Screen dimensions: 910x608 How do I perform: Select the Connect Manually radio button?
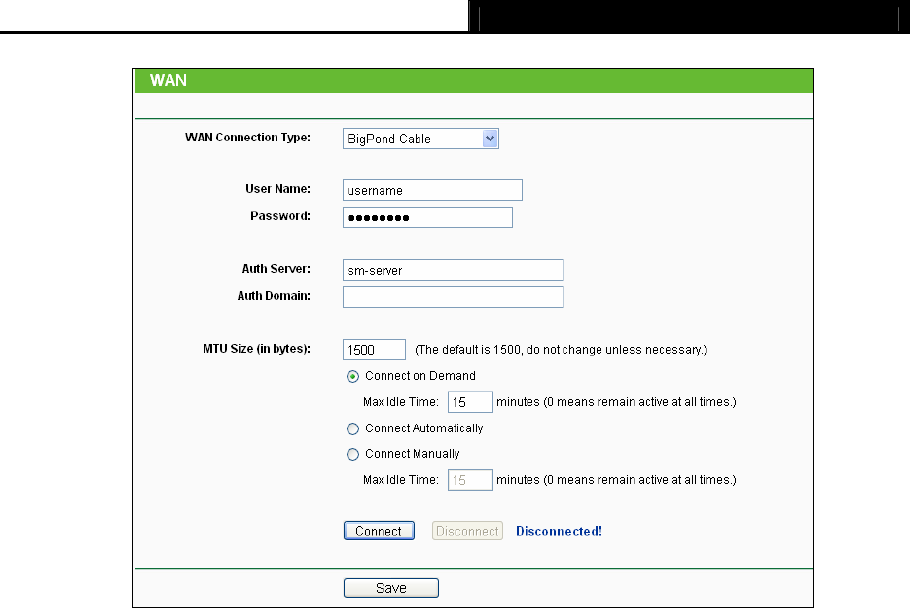click(353, 455)
